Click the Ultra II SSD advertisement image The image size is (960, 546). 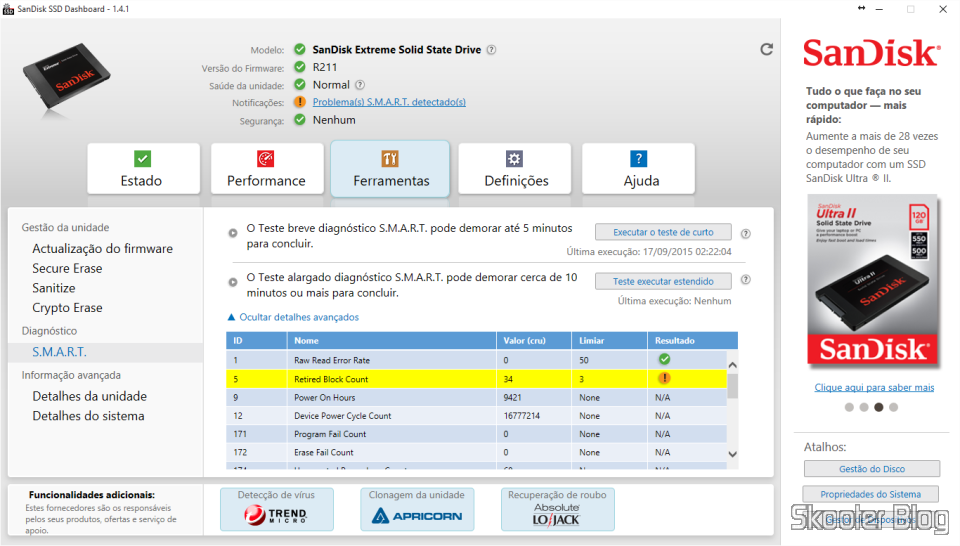[872, 282]
